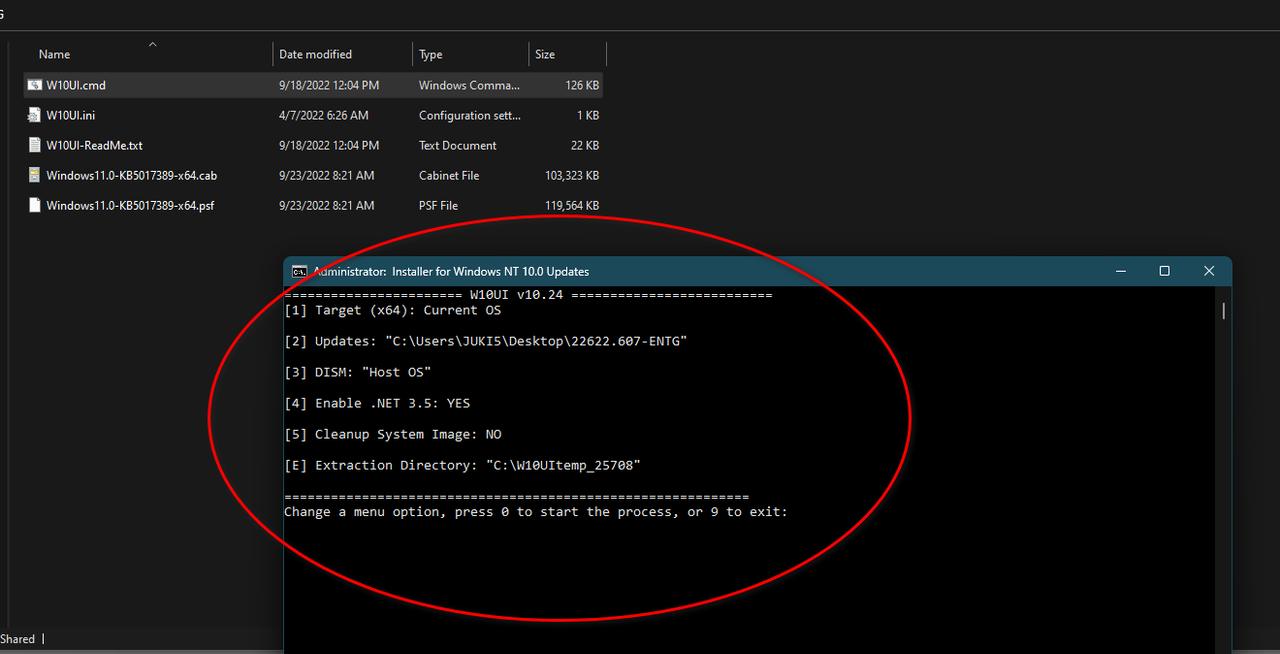Click the console title bar text

[451, 271]
